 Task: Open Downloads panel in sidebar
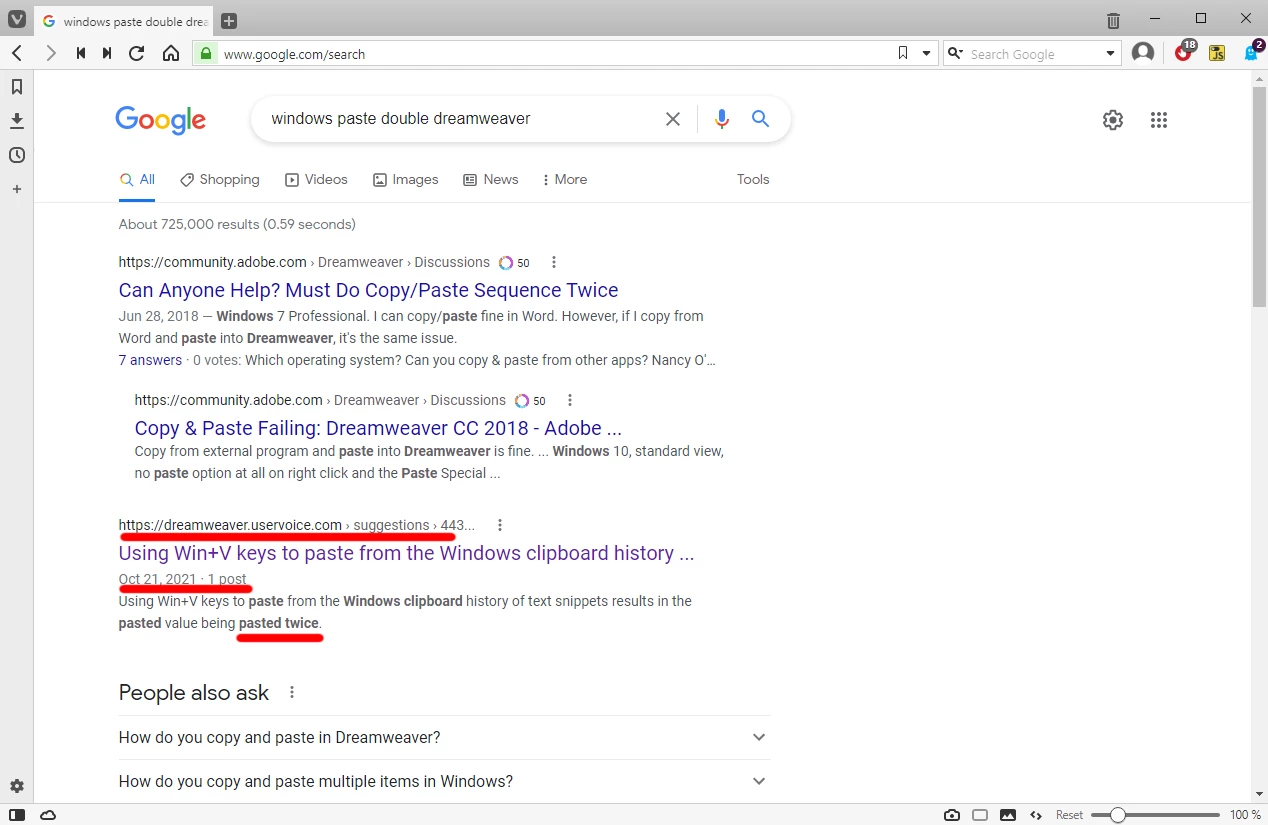pyautogui.click(x=17, y=121)
